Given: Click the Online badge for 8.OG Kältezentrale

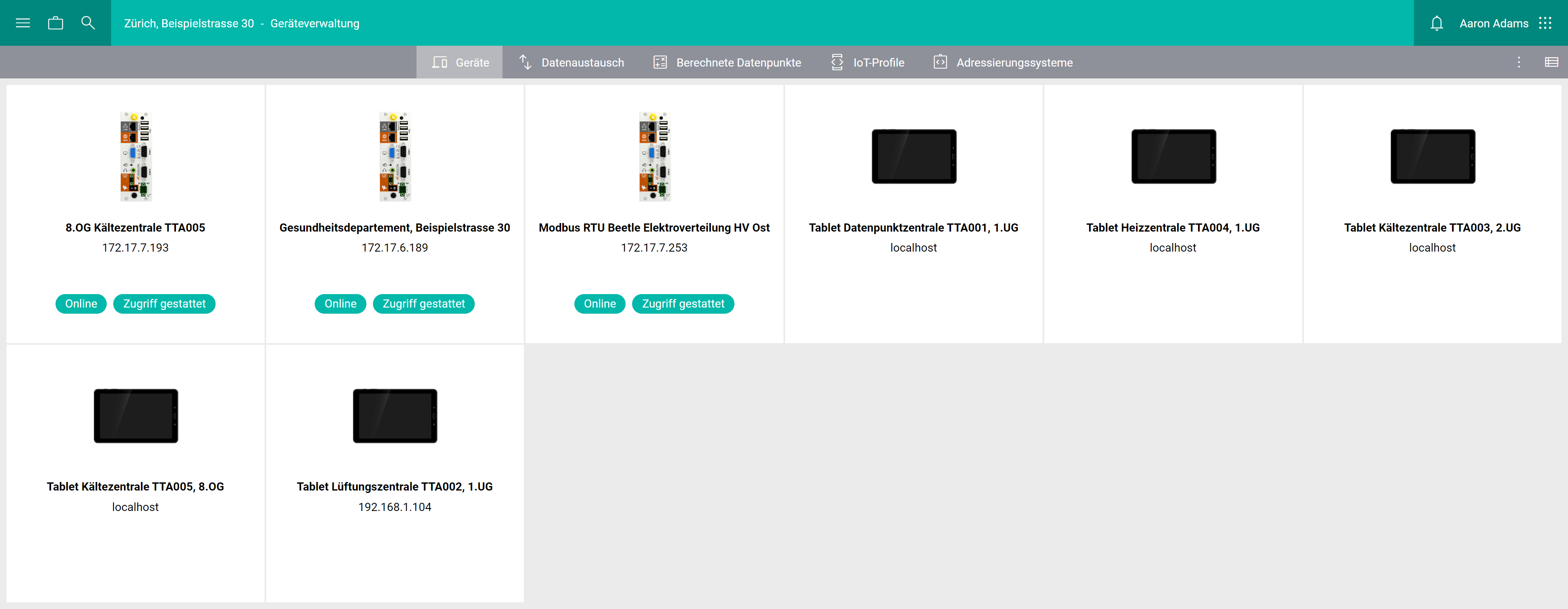Looking at the screenshot, I should coord(81,304).
